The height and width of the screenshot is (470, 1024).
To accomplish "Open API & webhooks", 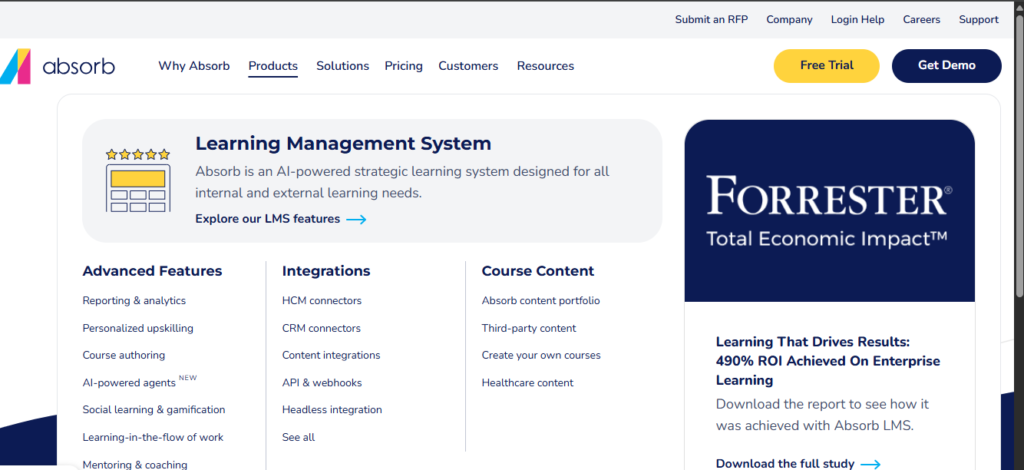I will (x=322, y=383).
